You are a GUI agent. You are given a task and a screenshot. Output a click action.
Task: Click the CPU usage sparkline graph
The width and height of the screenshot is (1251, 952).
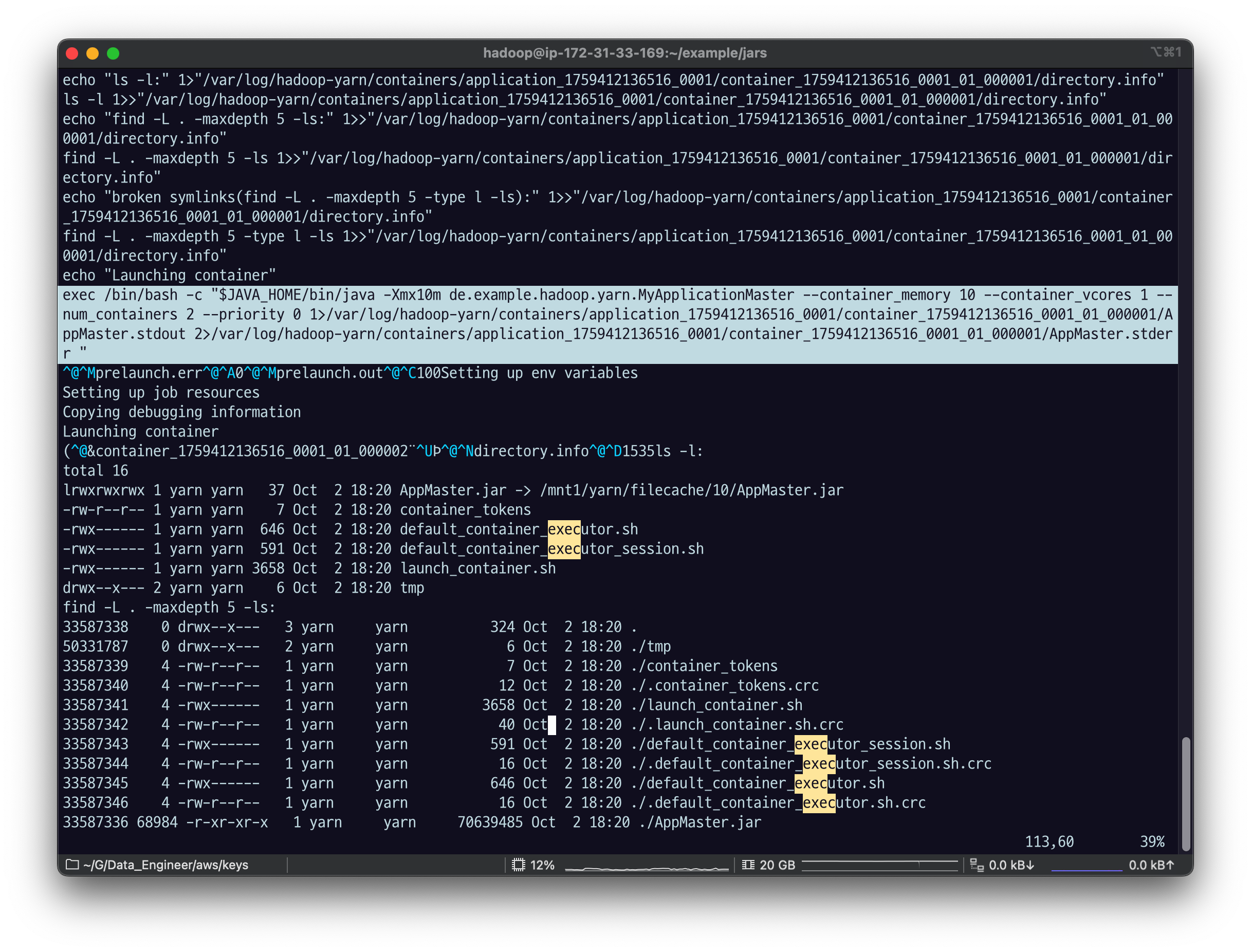(647, 867)
